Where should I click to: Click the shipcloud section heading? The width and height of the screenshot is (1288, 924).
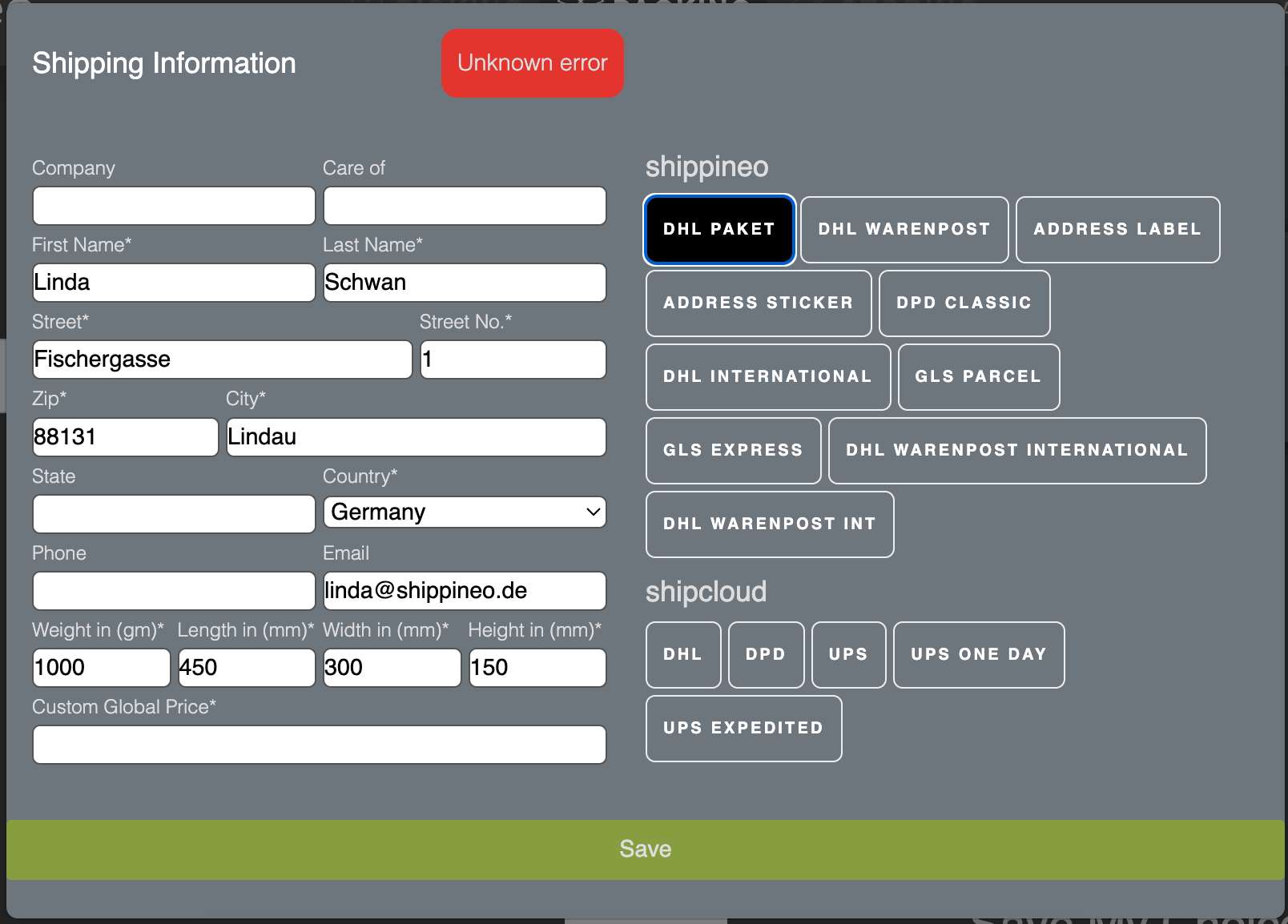[706, 592]
